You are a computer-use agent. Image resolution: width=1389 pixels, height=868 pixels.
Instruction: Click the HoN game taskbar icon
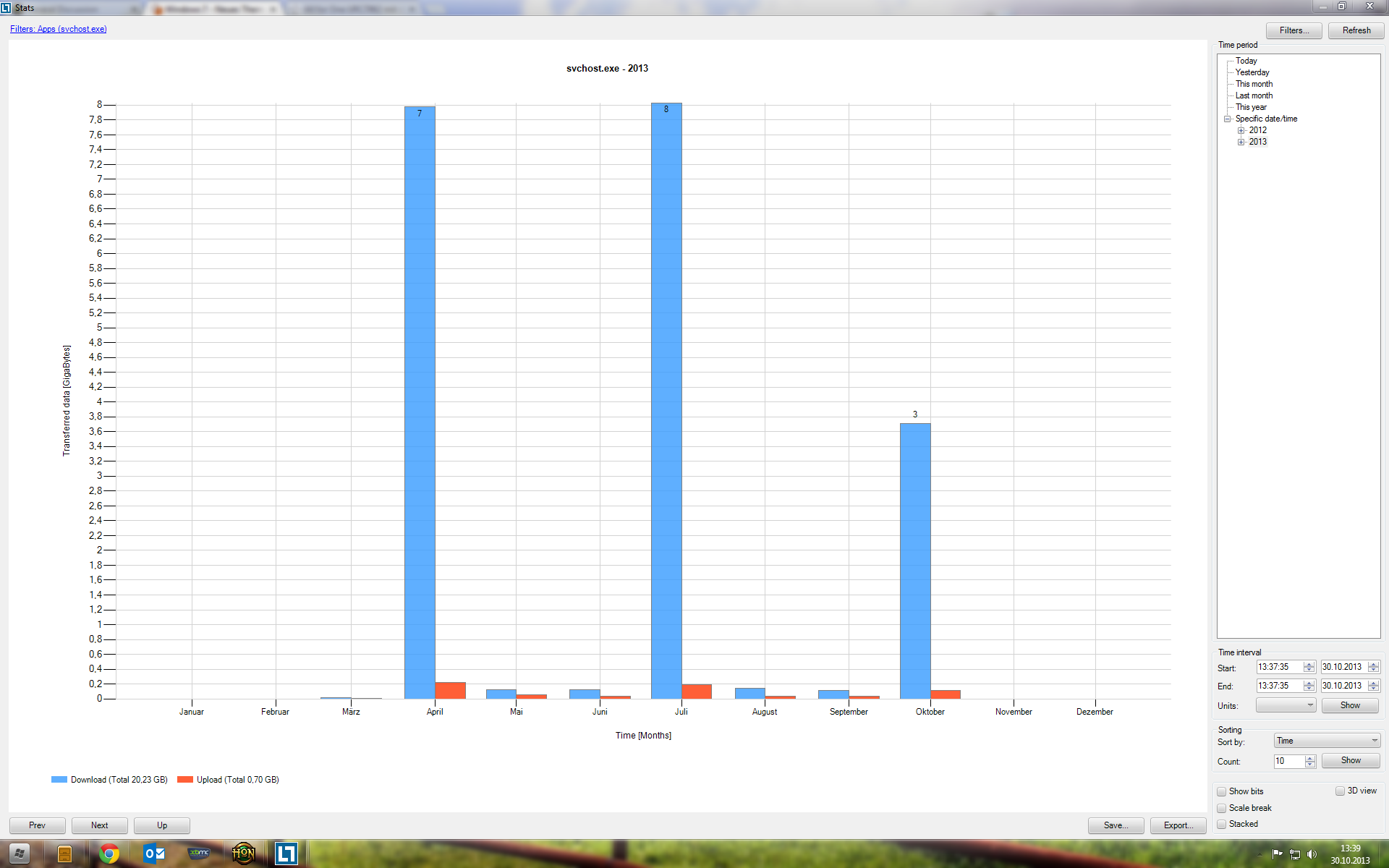[x=243, y=854]
